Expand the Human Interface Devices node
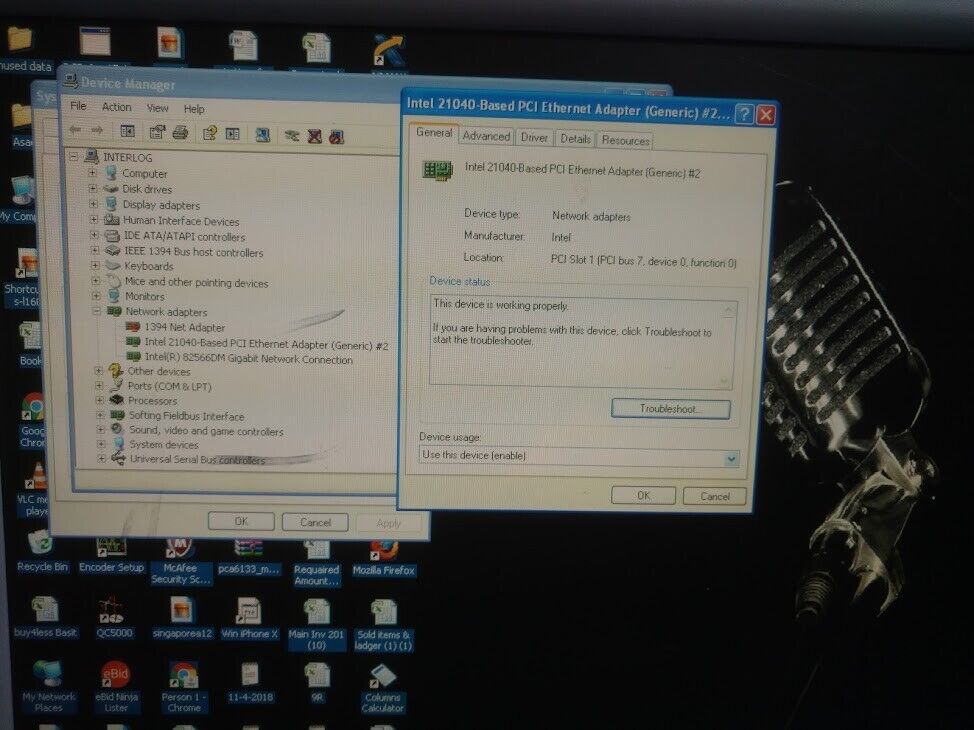The image size is (974, 730). click(94, 219)
